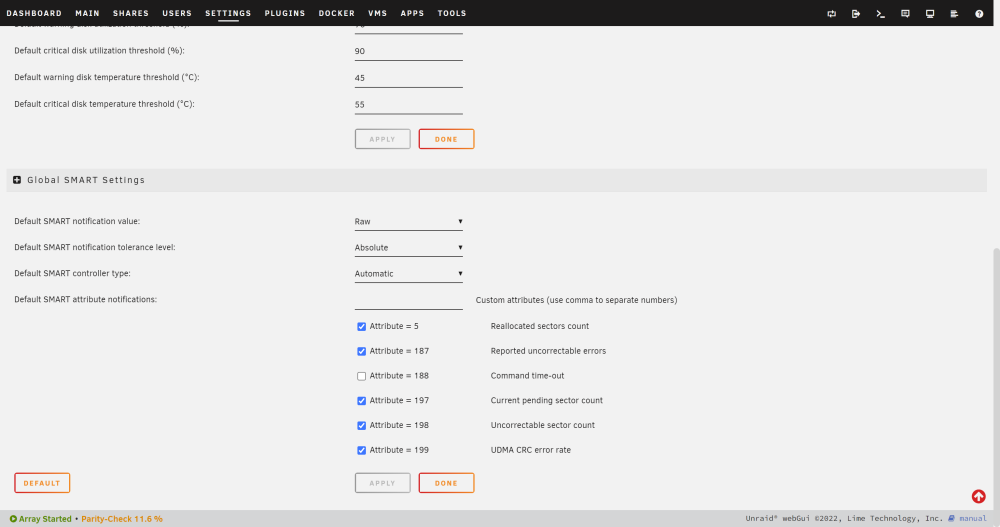Open the Dashboard menu tab
Screen dimensions: 1000x527
(34, 13)
